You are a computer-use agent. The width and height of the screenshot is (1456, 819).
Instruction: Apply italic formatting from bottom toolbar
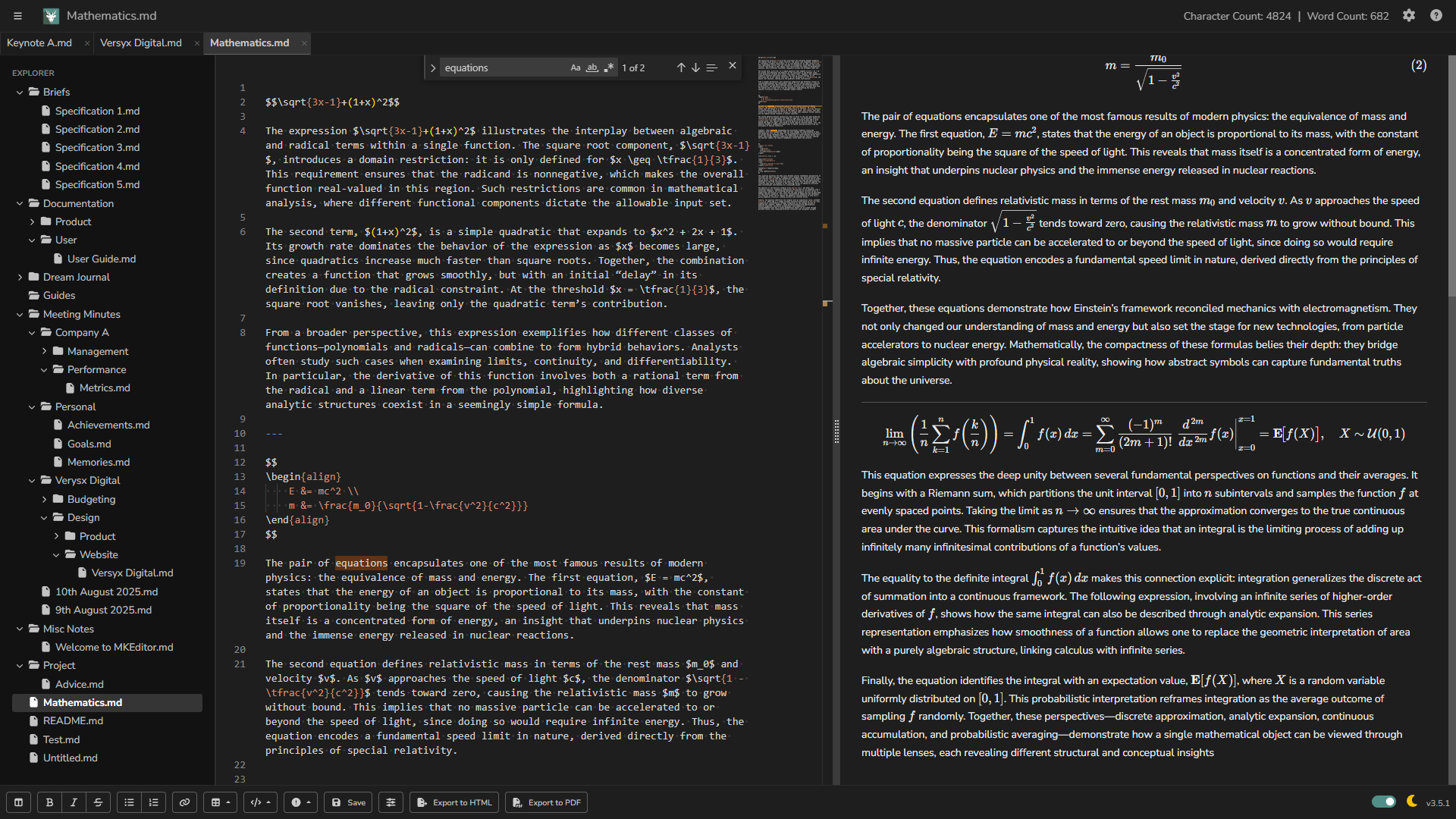[74, 802]
